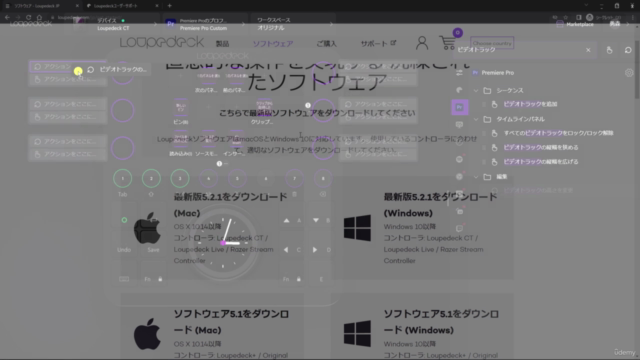Click the Windows logo beside 最新版5.2.1 Windows download
This screenshot has width=640, height=360.
(x=357, y=228)
